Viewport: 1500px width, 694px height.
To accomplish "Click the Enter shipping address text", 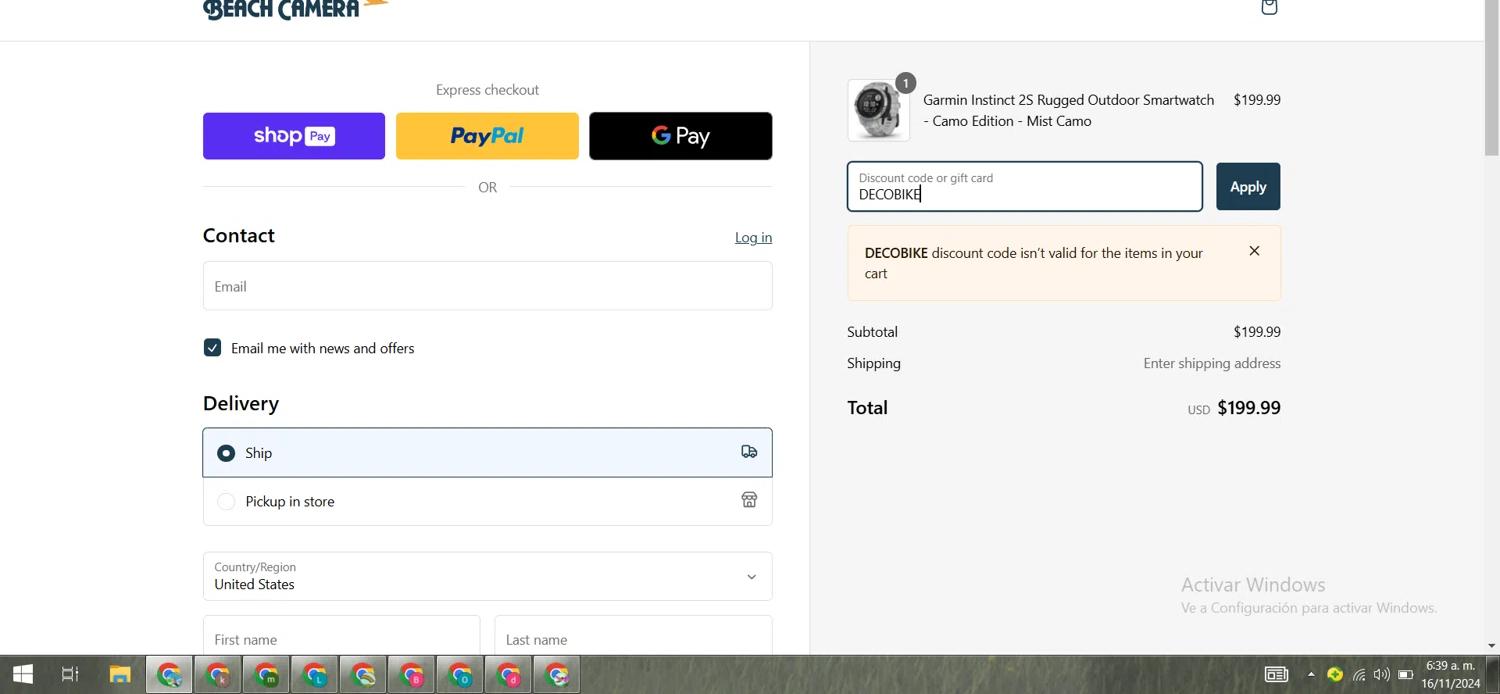I will point(1212,363).
